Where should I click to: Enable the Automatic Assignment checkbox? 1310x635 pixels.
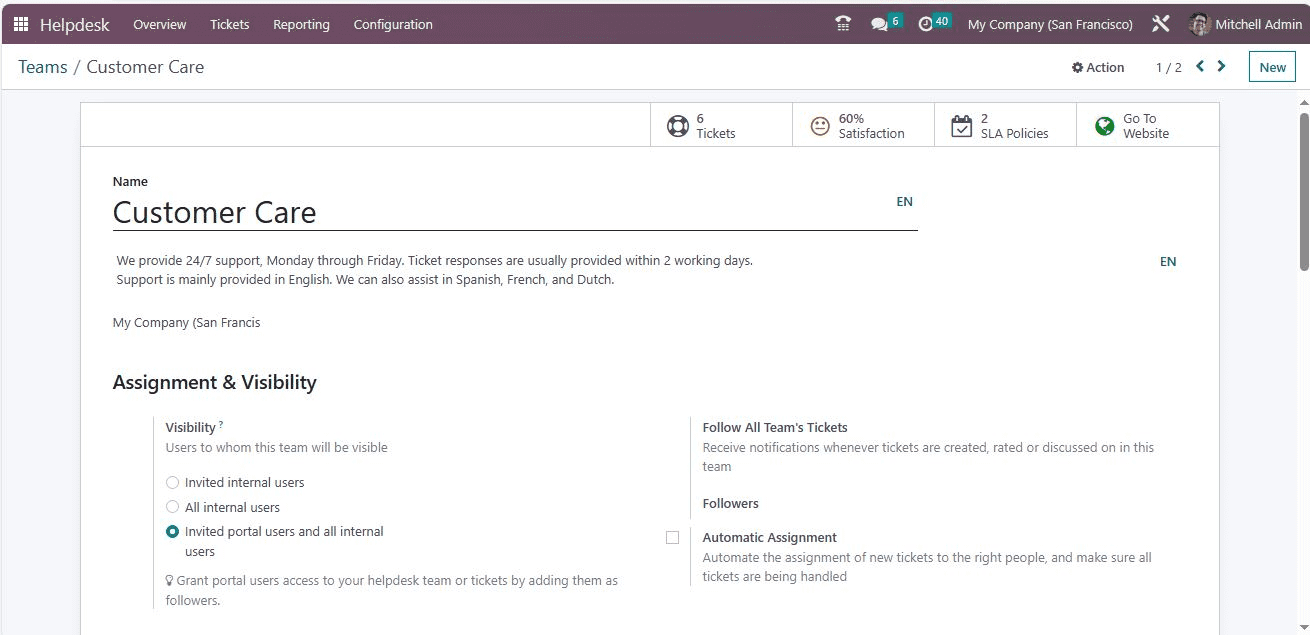tap(672, 538)
